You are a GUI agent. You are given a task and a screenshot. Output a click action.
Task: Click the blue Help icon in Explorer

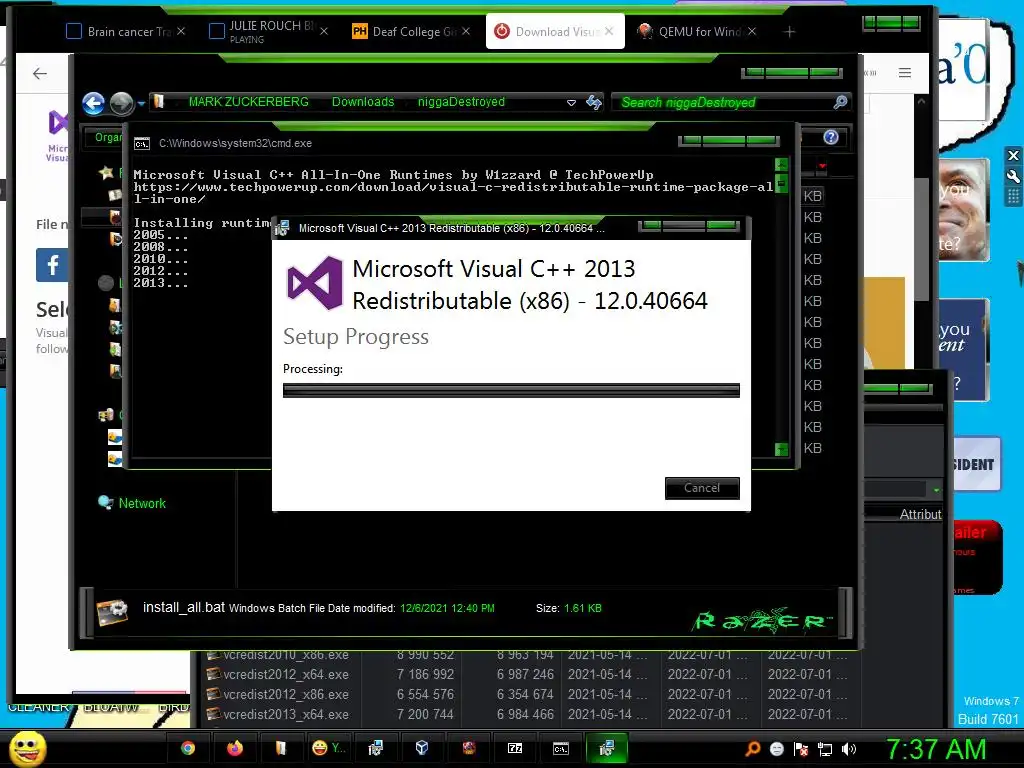[831, 136]
